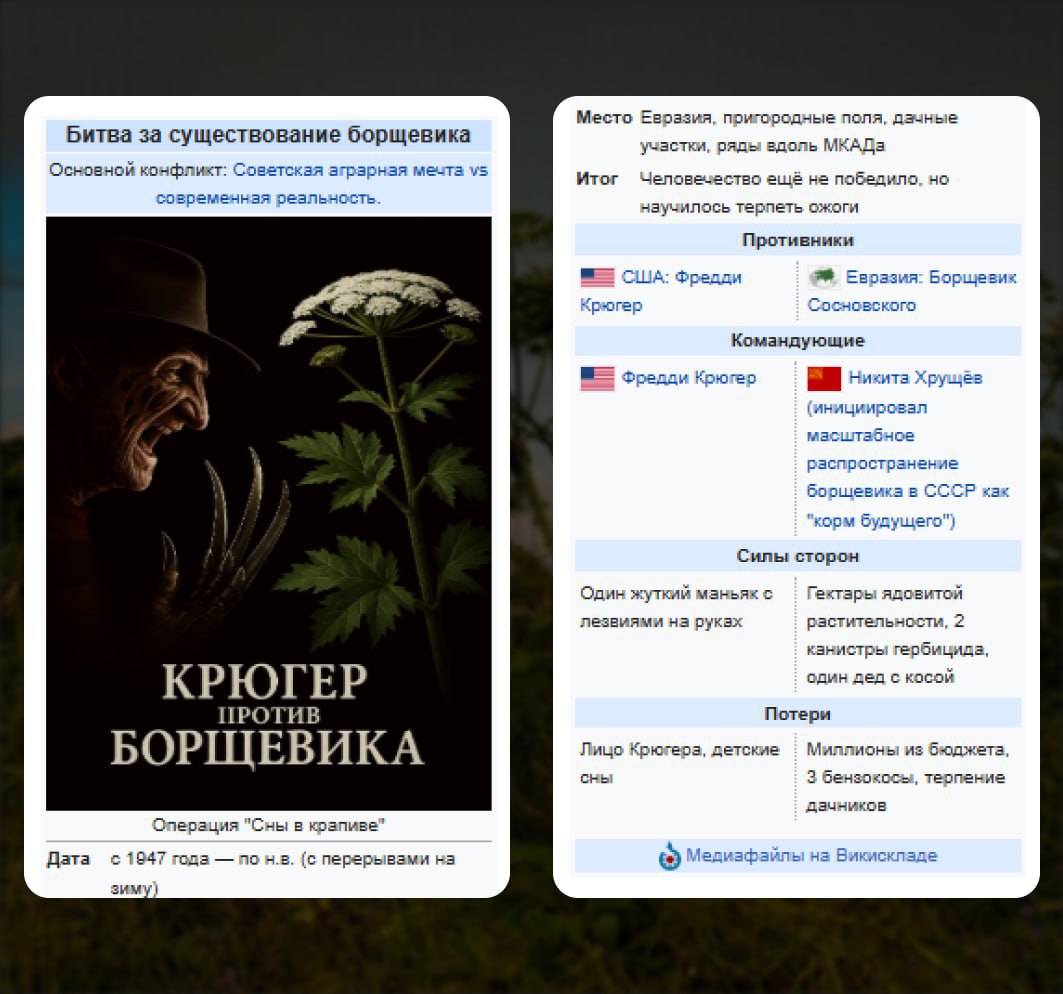
Task: Click the text 'Евразия, пригородные поля, дачные участки'
Action: 799,132
